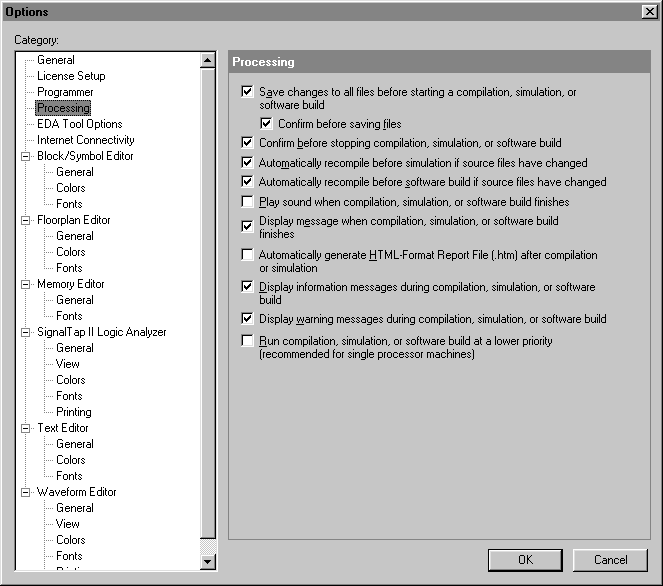Disable automatic recompile before software build
Screen dimensions: 663x586
coord(247,181)
